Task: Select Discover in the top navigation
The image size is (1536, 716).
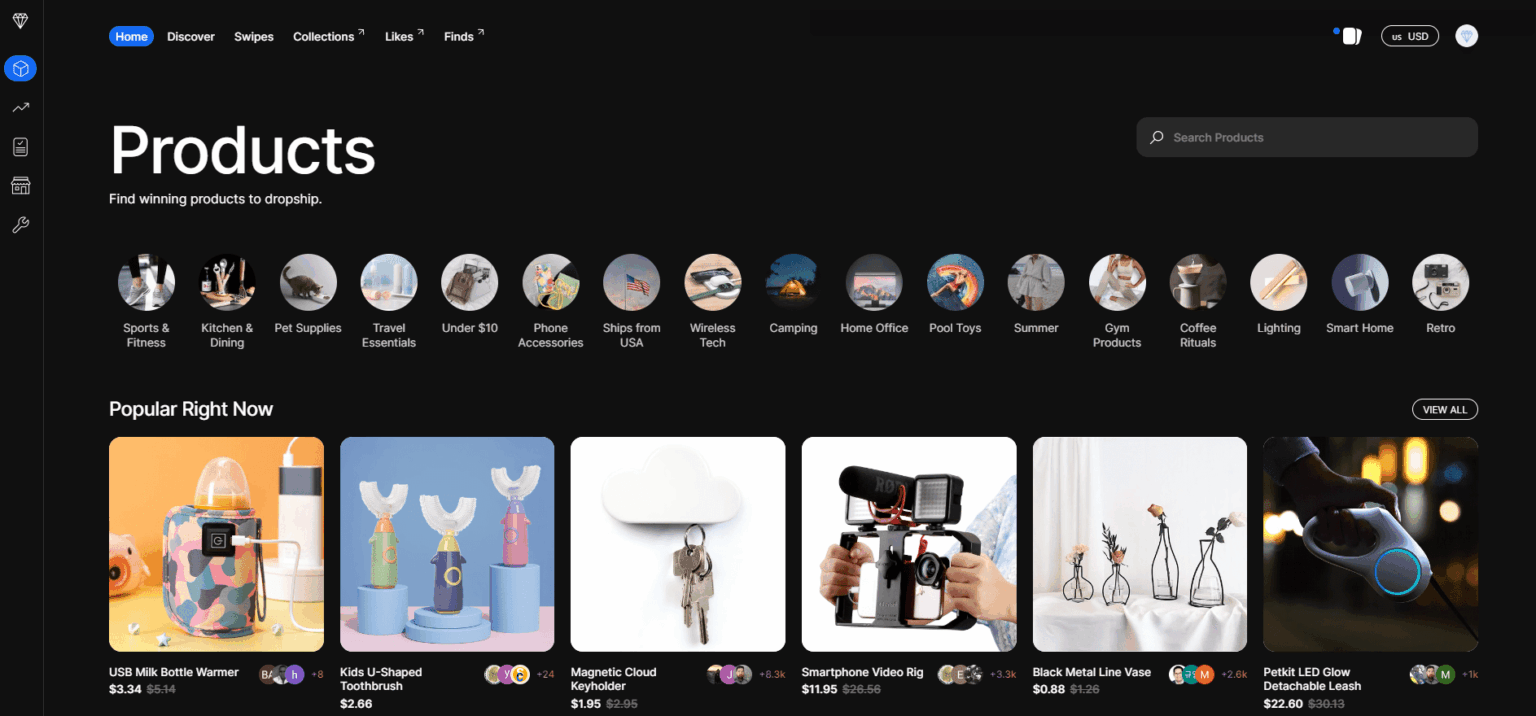Action: click(x=190, y=36)
